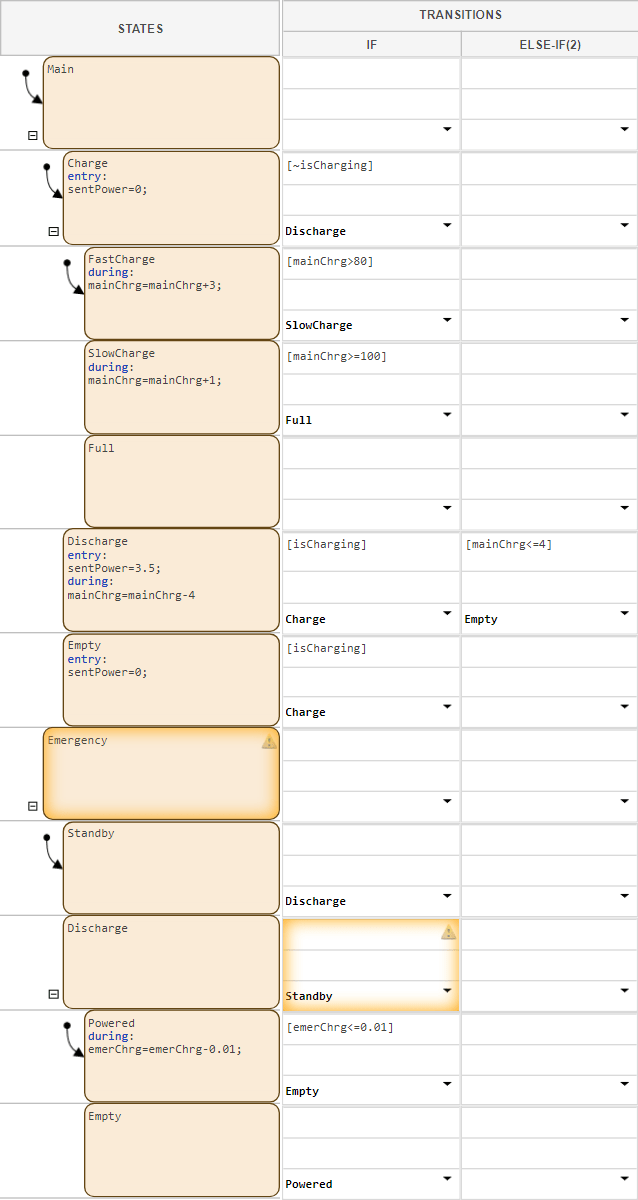Viewport: 638px width, 1200px height.
Task: Click the warning icon on Emergency state
Action: click(x=268, y=742)
